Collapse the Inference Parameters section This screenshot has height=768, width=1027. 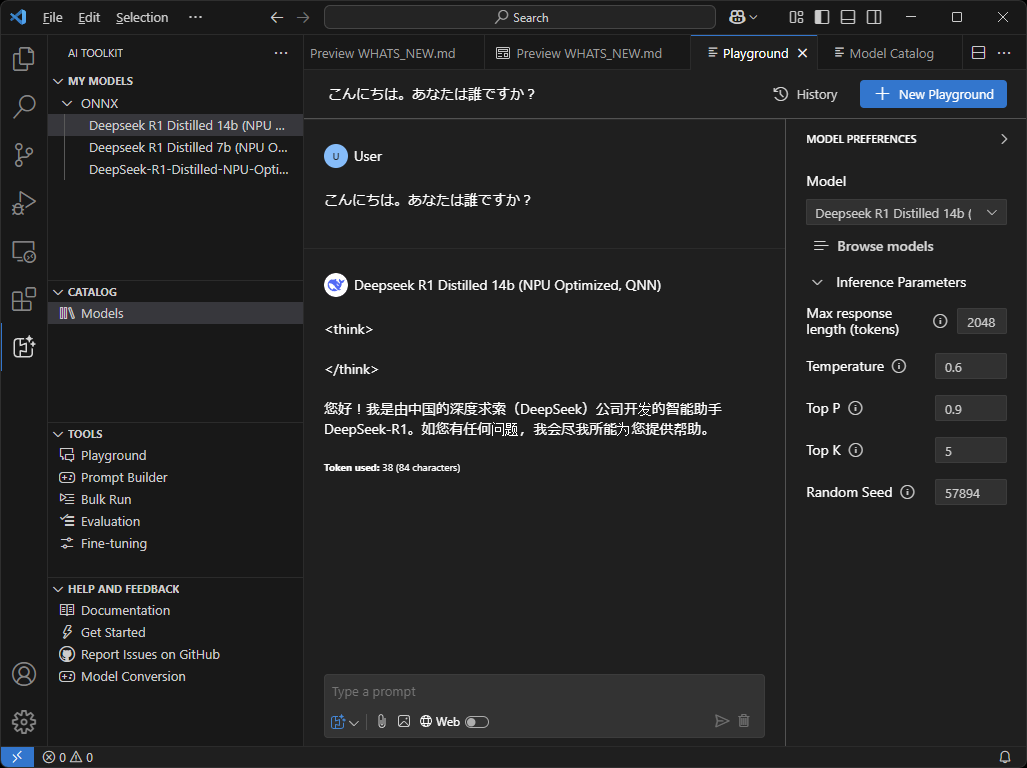(818, 282)
